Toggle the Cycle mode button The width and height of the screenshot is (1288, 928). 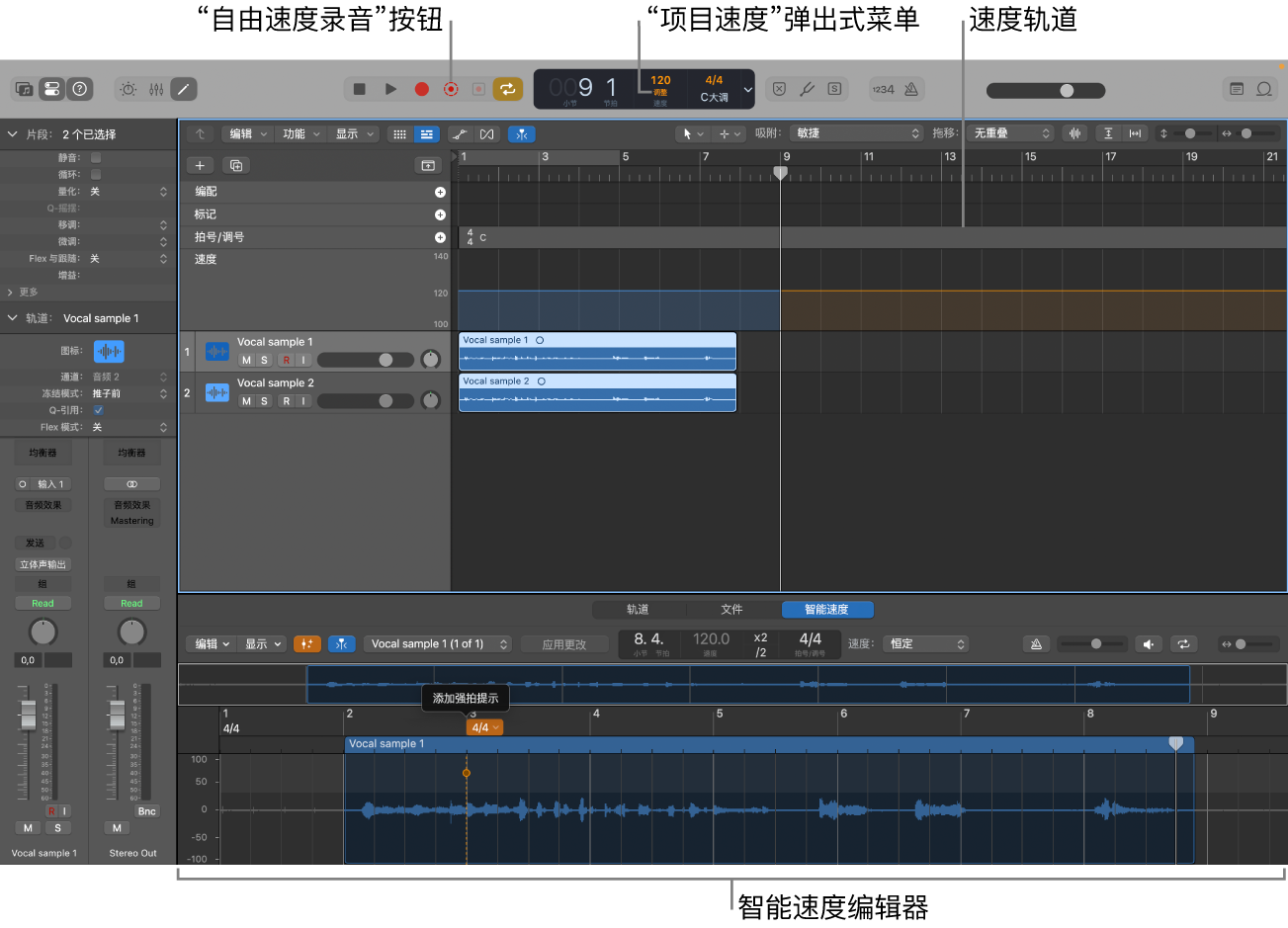coord(507,89)
